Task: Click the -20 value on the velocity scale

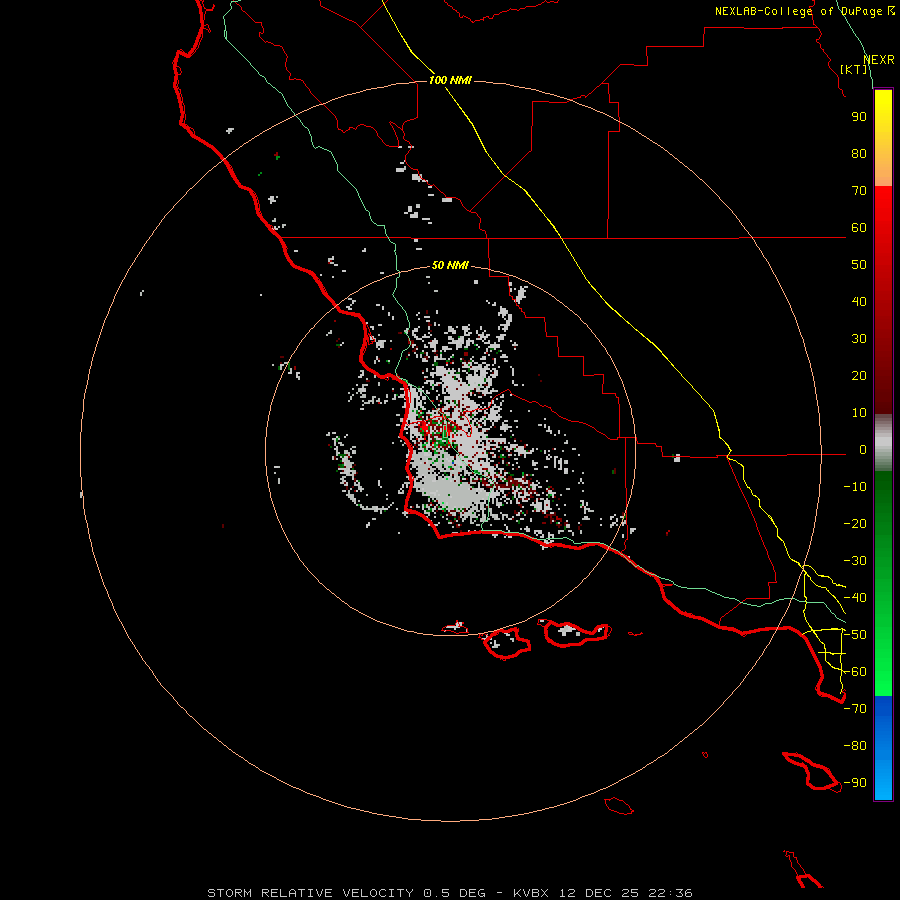Action: 855,523
